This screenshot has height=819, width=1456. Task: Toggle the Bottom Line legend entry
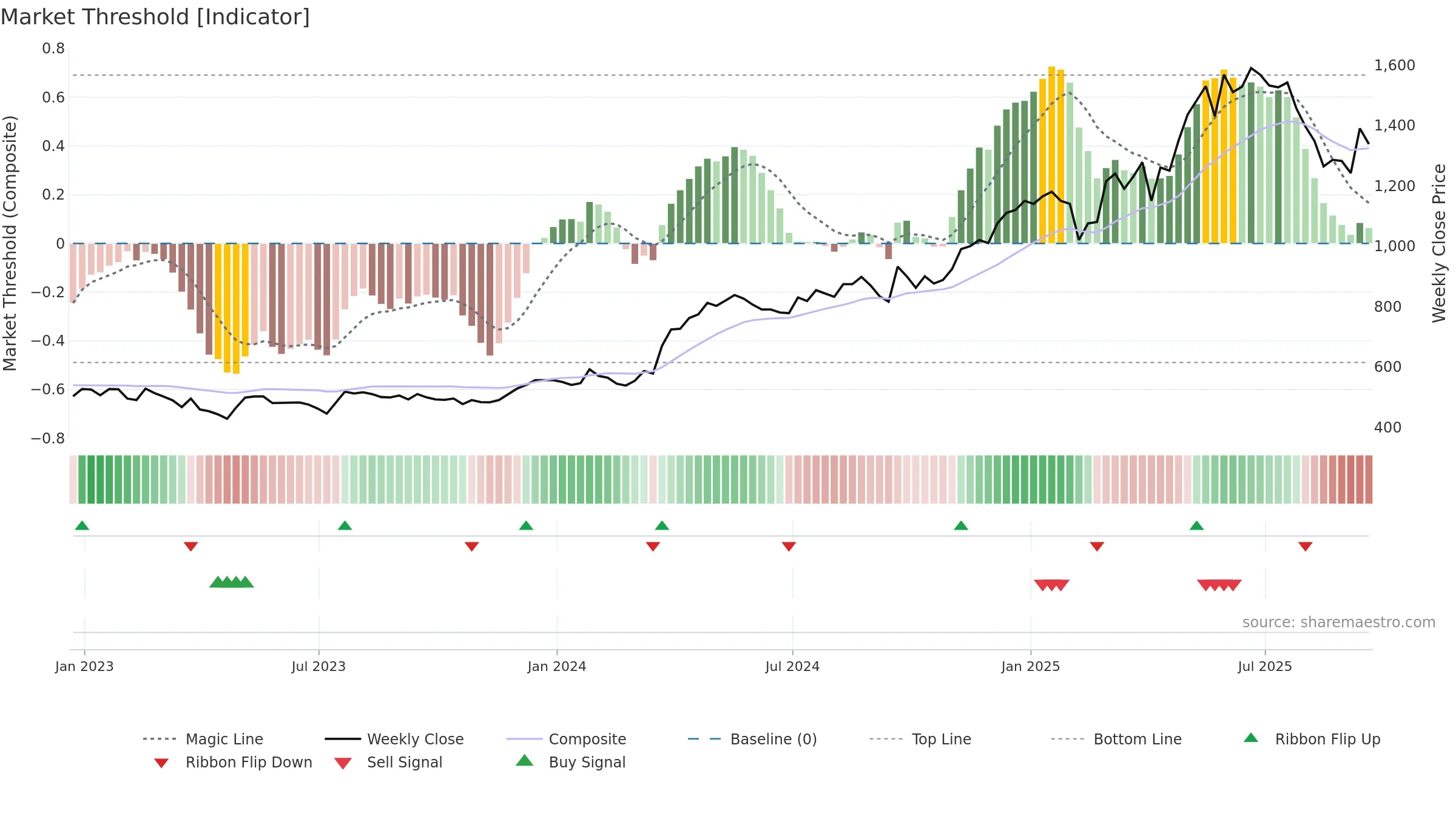(x=1116, y=739)
